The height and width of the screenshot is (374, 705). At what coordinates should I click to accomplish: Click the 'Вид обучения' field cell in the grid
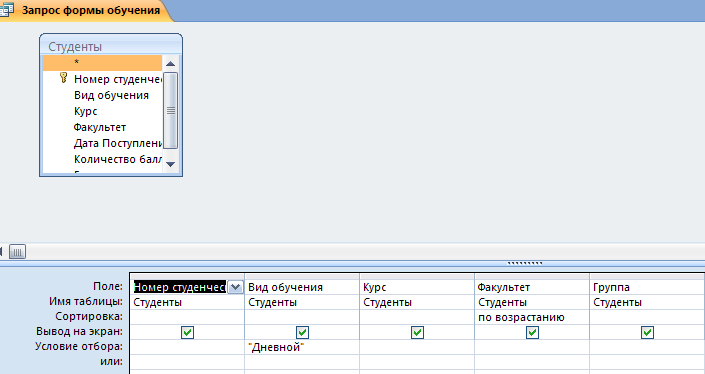(x=302, y=287)
